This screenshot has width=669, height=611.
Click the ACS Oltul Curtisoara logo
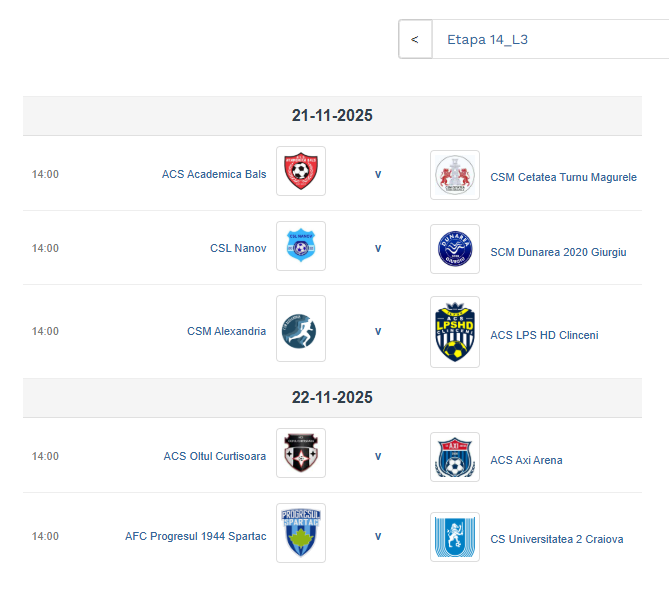[300, 454]
